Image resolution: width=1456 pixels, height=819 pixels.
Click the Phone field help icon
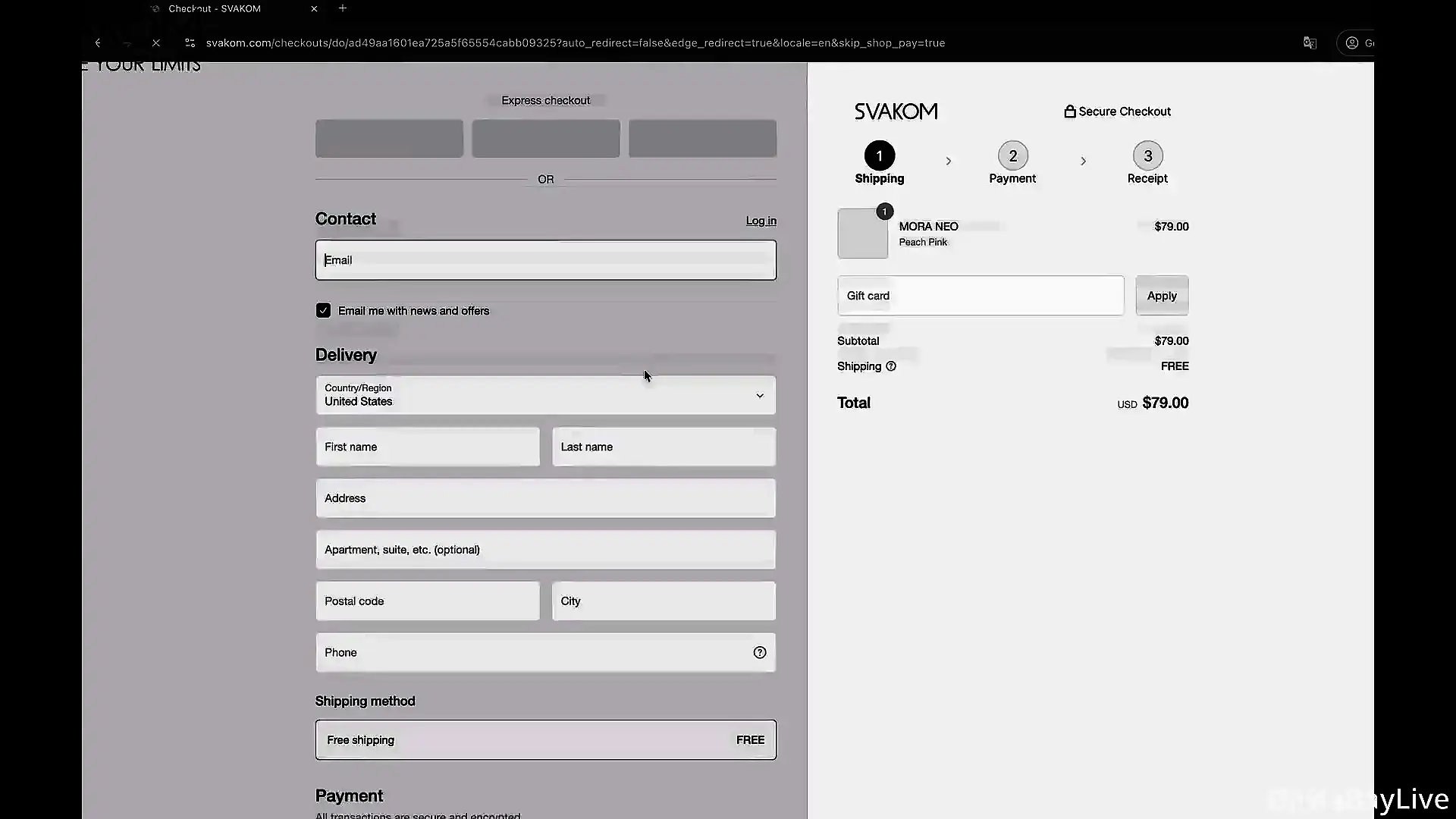coord(759,653)
